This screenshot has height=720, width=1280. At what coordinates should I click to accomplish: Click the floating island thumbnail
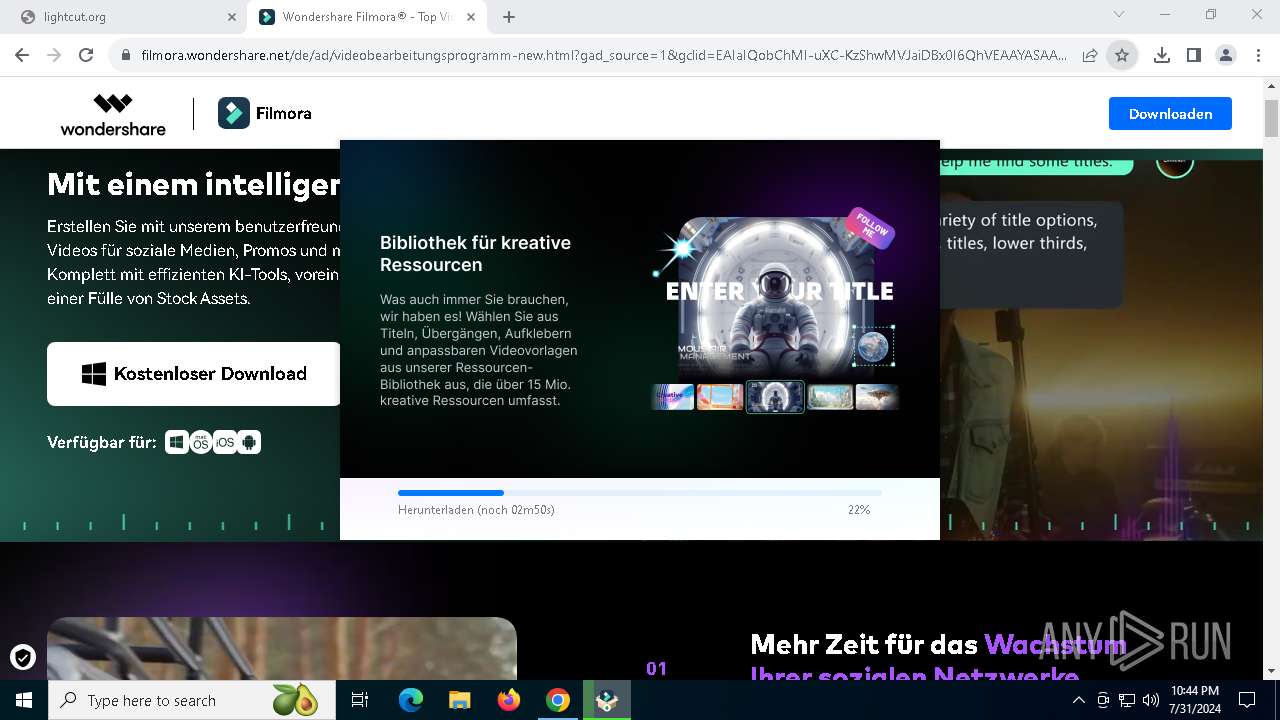[877, 397]
